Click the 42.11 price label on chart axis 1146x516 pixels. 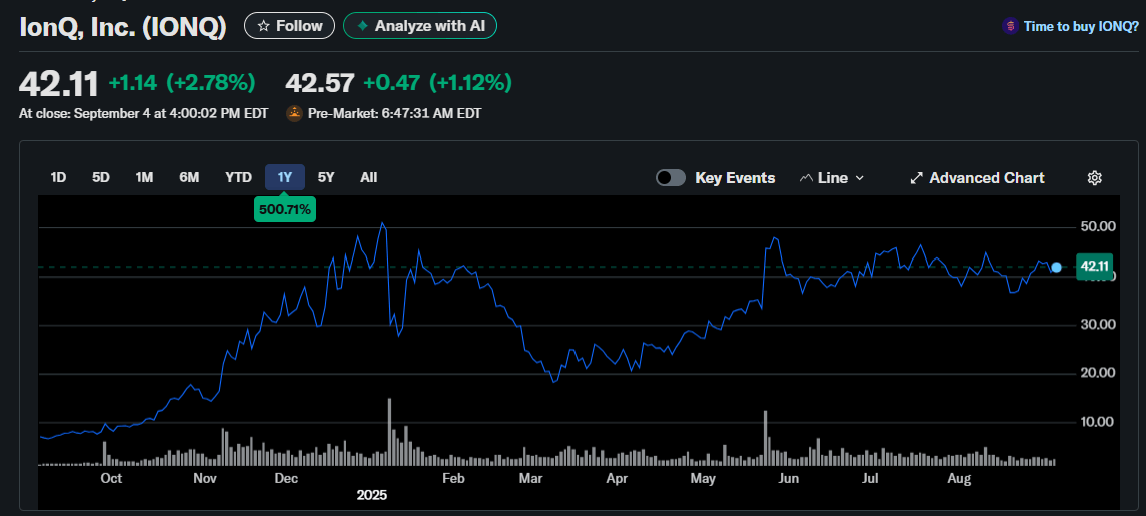pyautogui.click(x=1095, y=266)
